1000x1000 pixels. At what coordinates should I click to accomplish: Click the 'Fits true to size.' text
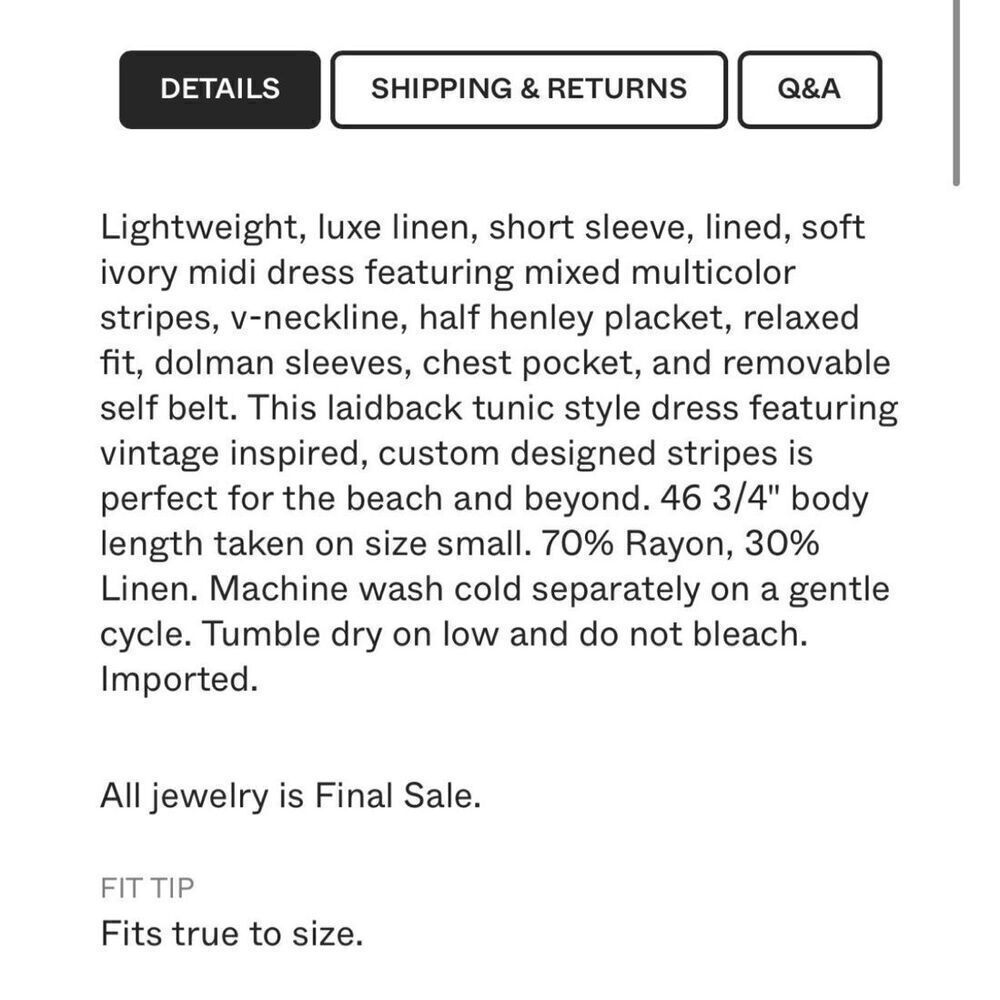click(232, 934)
